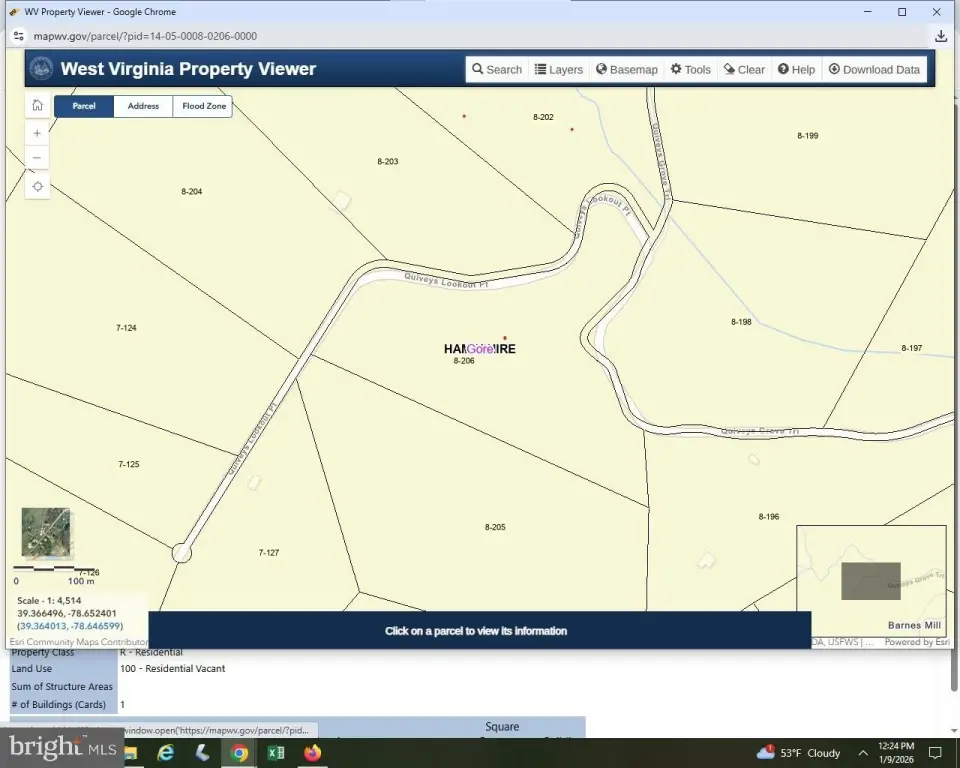Expand the Tools menu
Screen dimensions: 960x768
point(690,70)
